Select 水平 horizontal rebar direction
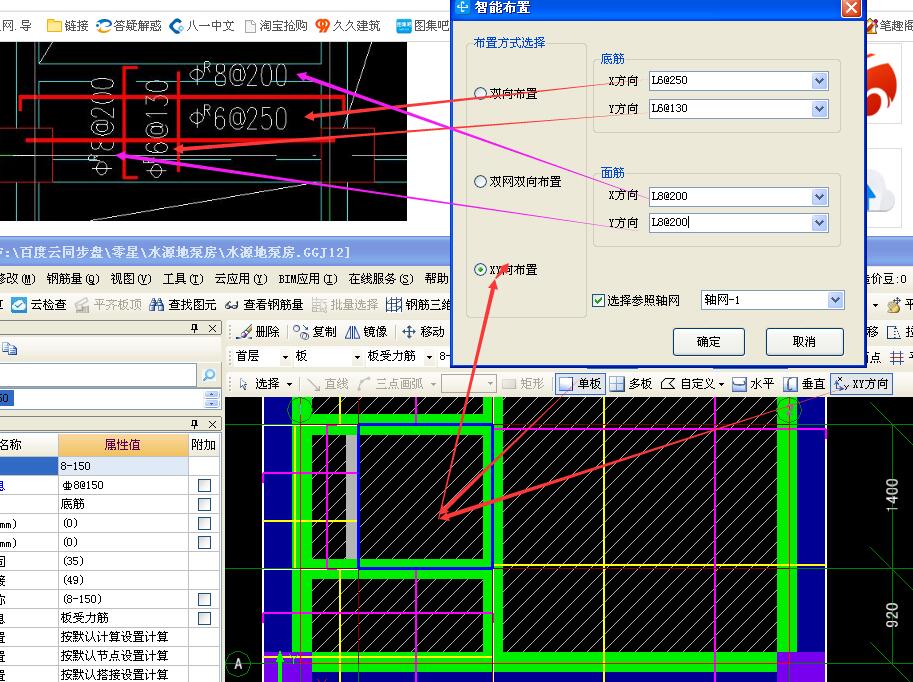This screenshot has height=682, width=913. [753, 384]
